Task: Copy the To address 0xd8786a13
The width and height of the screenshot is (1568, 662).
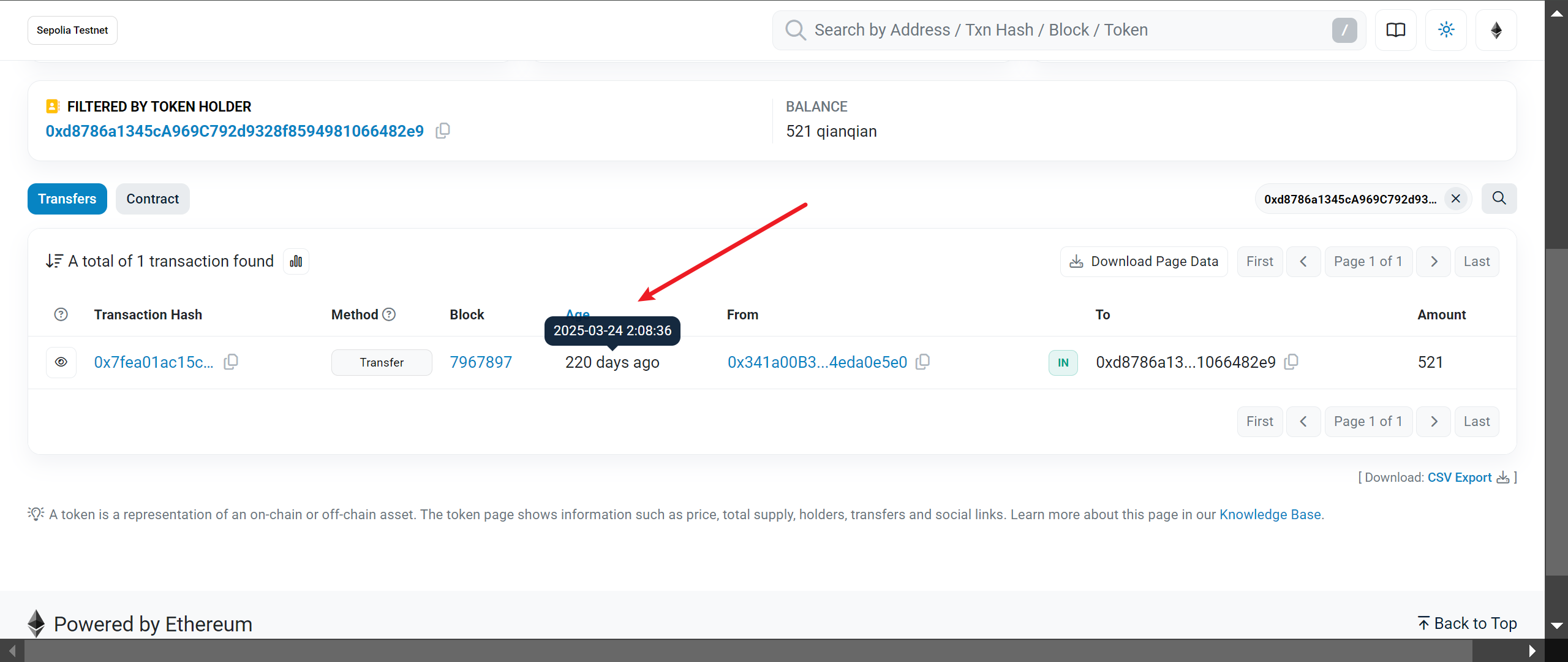Action: [x=1291, y=362]
